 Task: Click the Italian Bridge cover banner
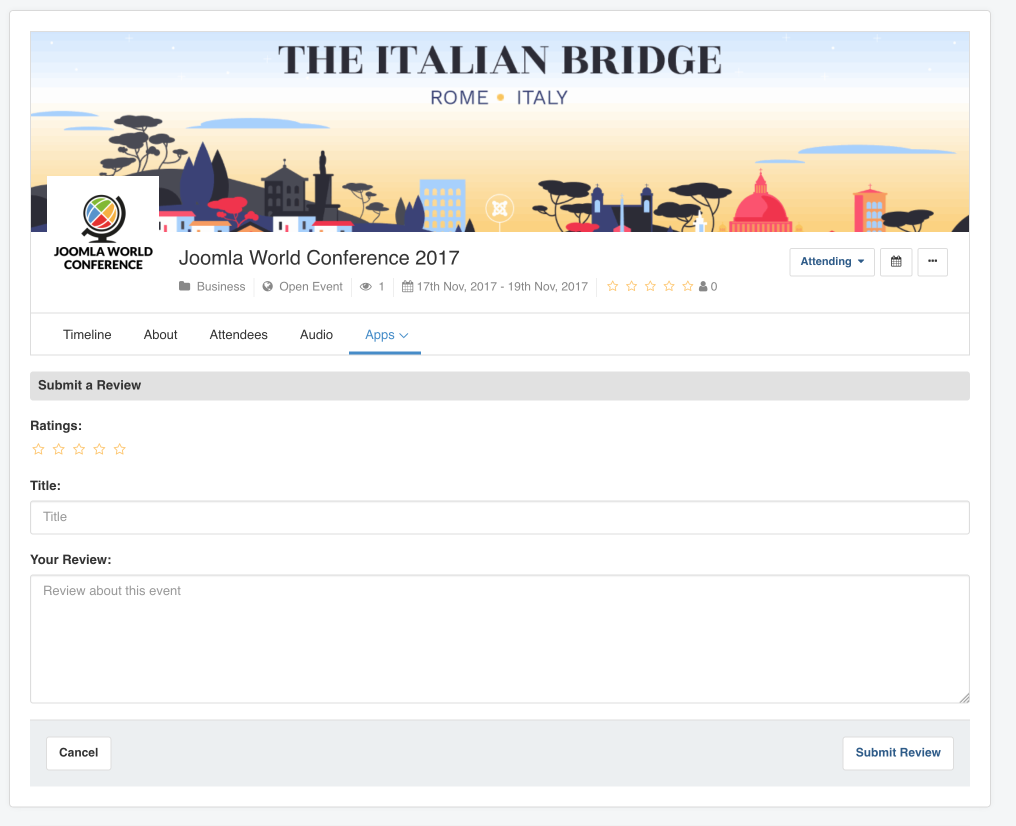(500, 132)
